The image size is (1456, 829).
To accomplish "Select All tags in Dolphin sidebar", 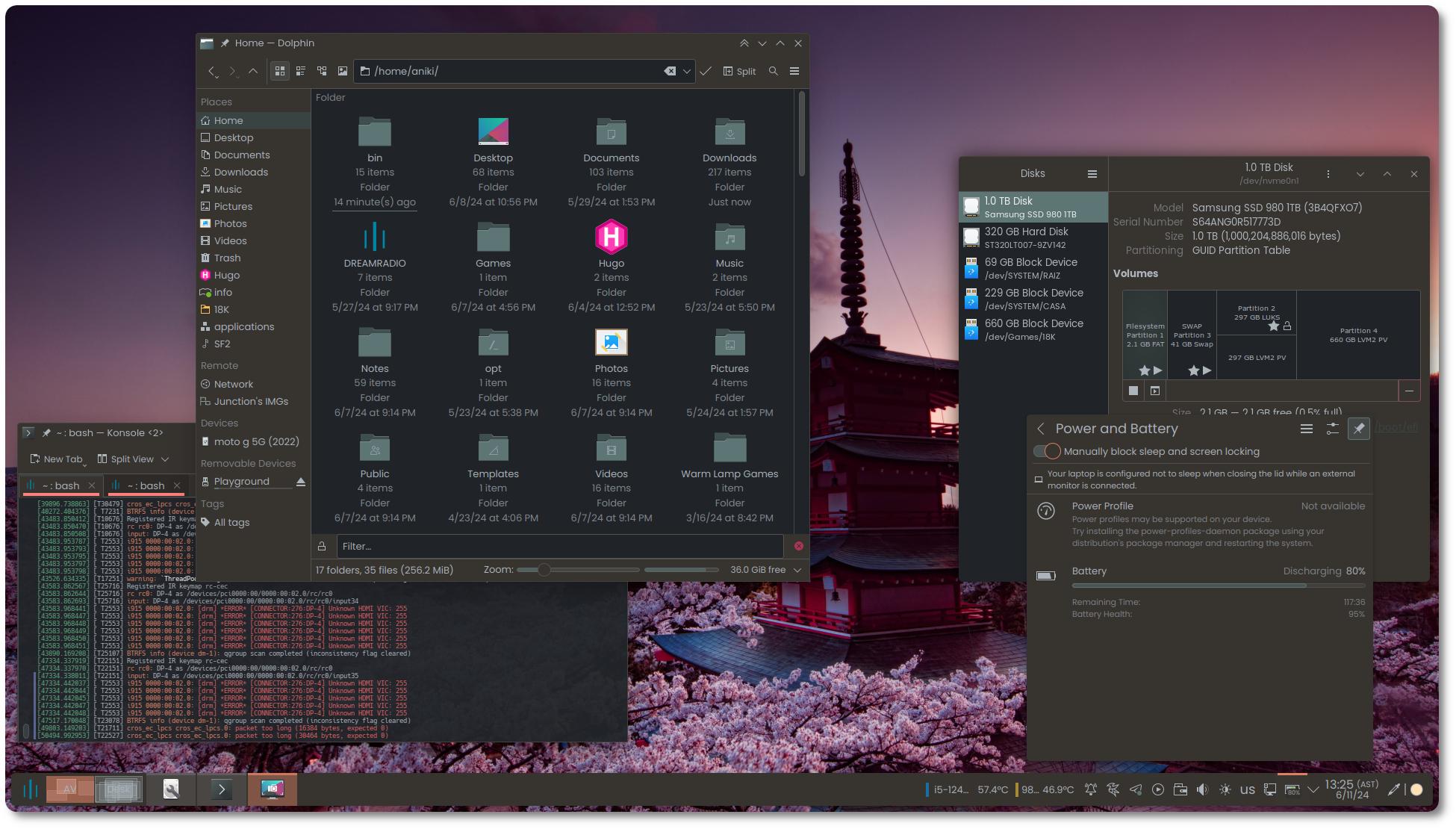I will coord(253,522).
